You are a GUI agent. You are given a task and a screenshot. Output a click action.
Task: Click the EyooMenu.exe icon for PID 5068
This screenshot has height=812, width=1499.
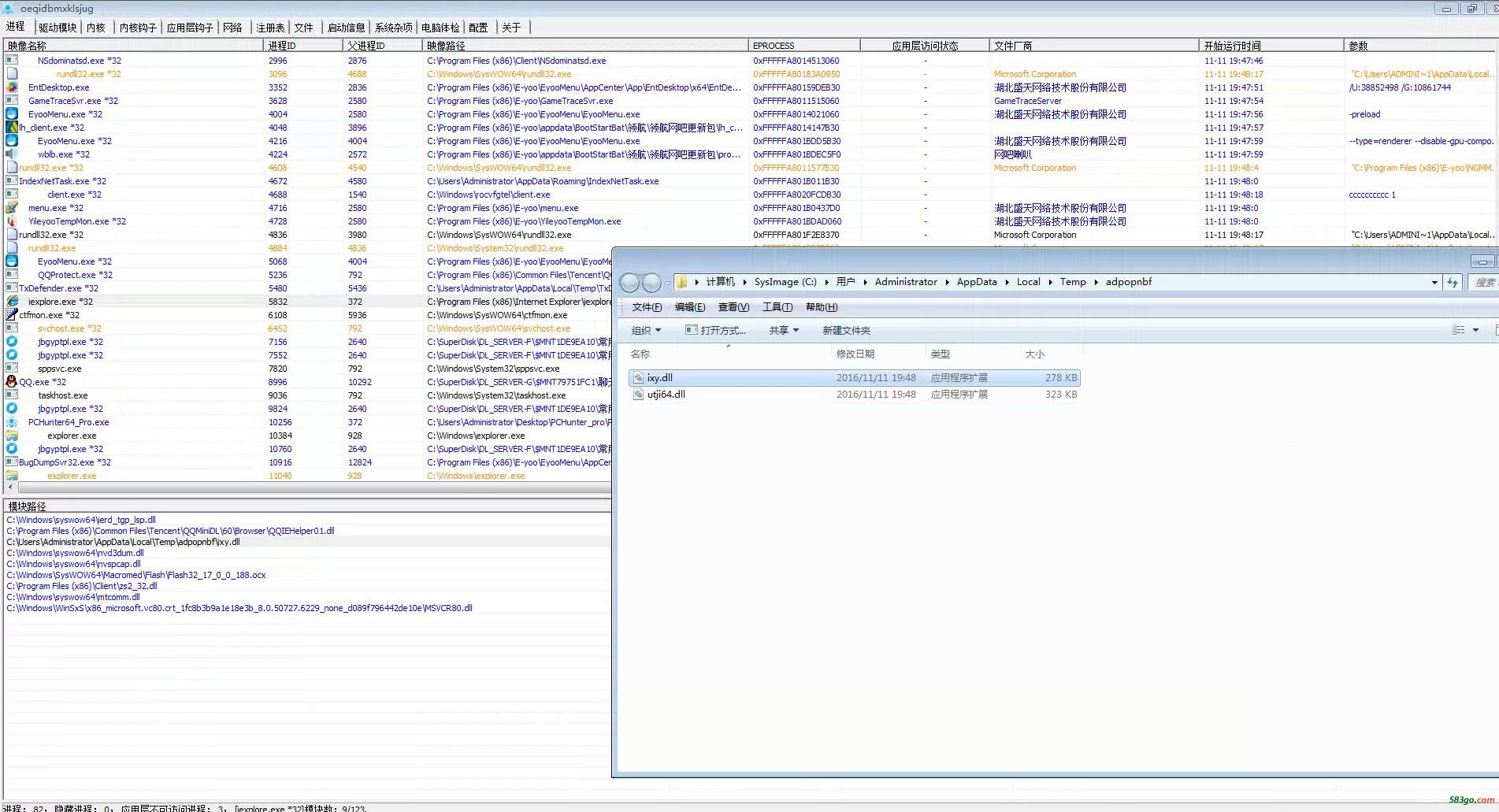(x=12, y=261)
